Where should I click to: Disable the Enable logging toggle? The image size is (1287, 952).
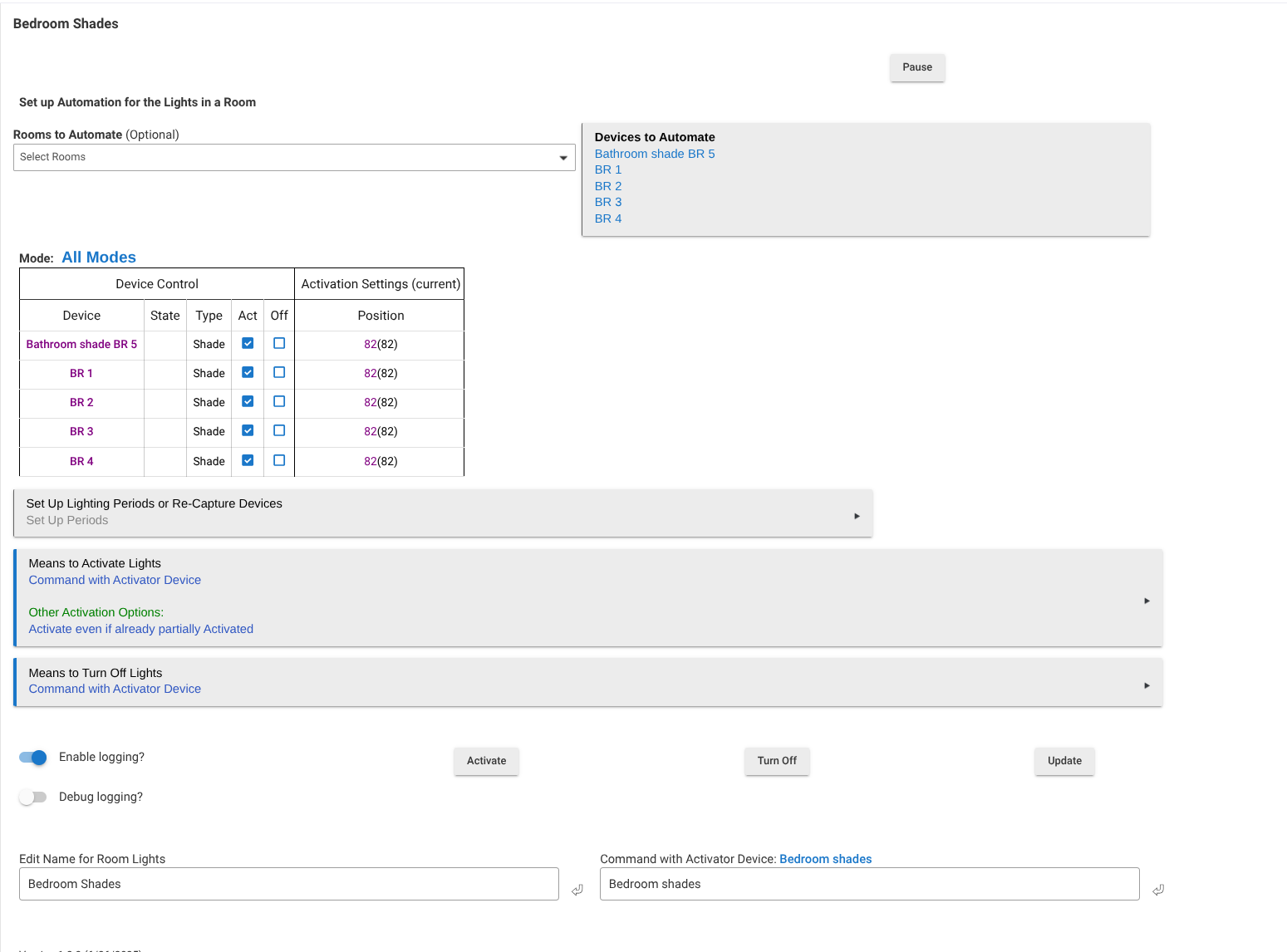33,757
